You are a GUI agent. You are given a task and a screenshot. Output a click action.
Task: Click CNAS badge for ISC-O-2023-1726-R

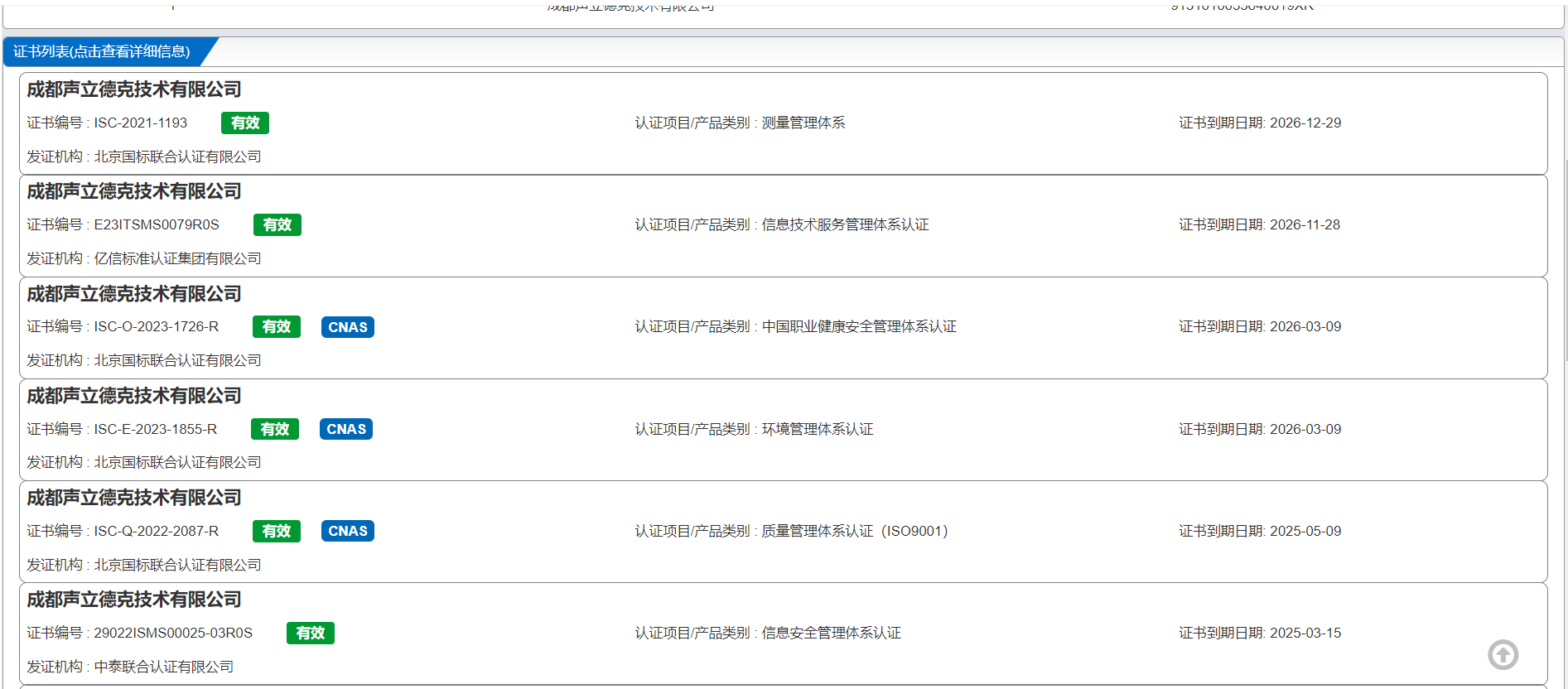point(348,327)
